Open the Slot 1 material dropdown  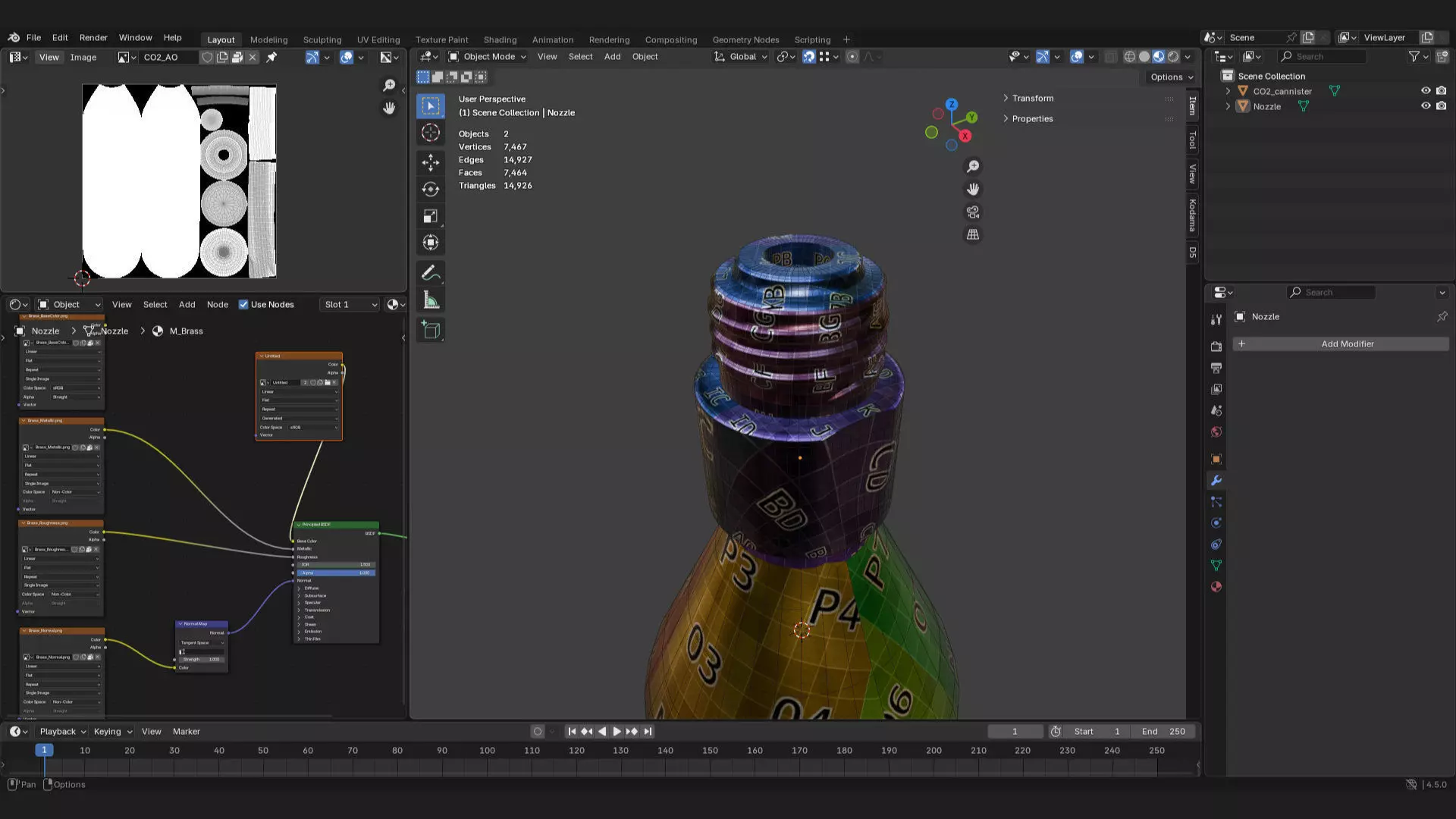[350, 305]
